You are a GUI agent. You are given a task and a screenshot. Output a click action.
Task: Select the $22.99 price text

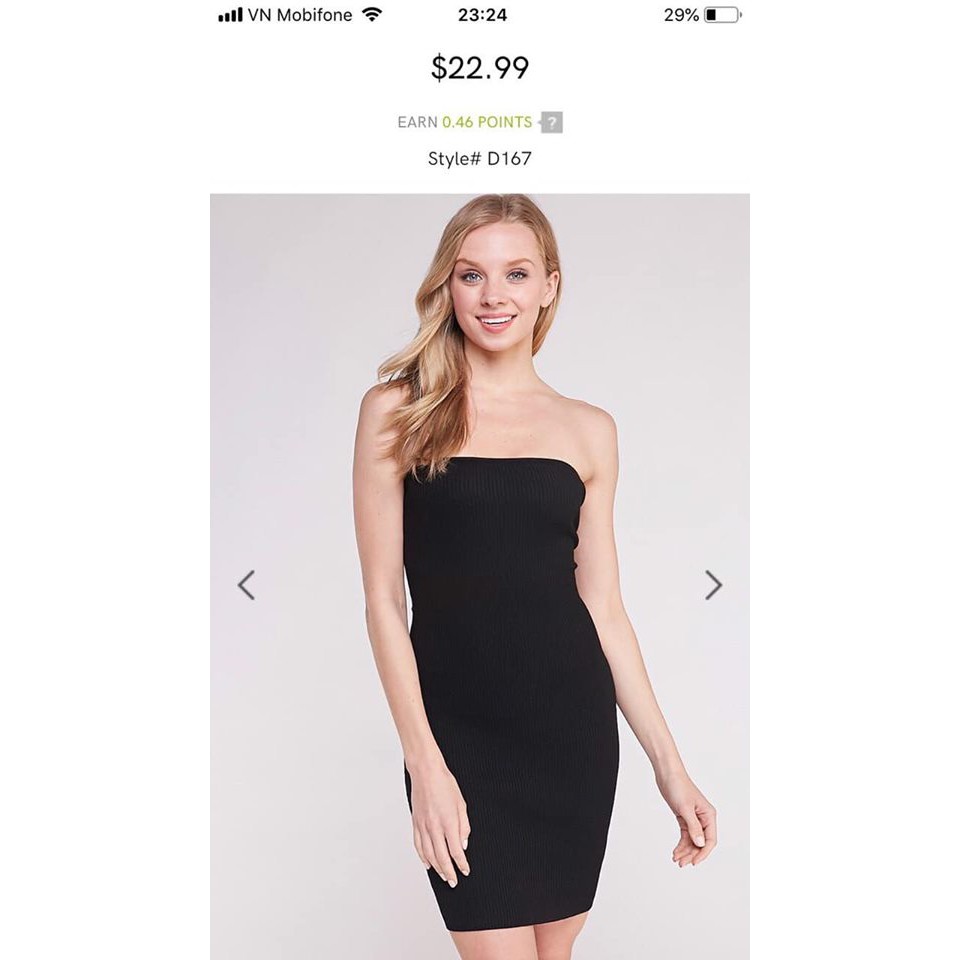click(480, 67)
